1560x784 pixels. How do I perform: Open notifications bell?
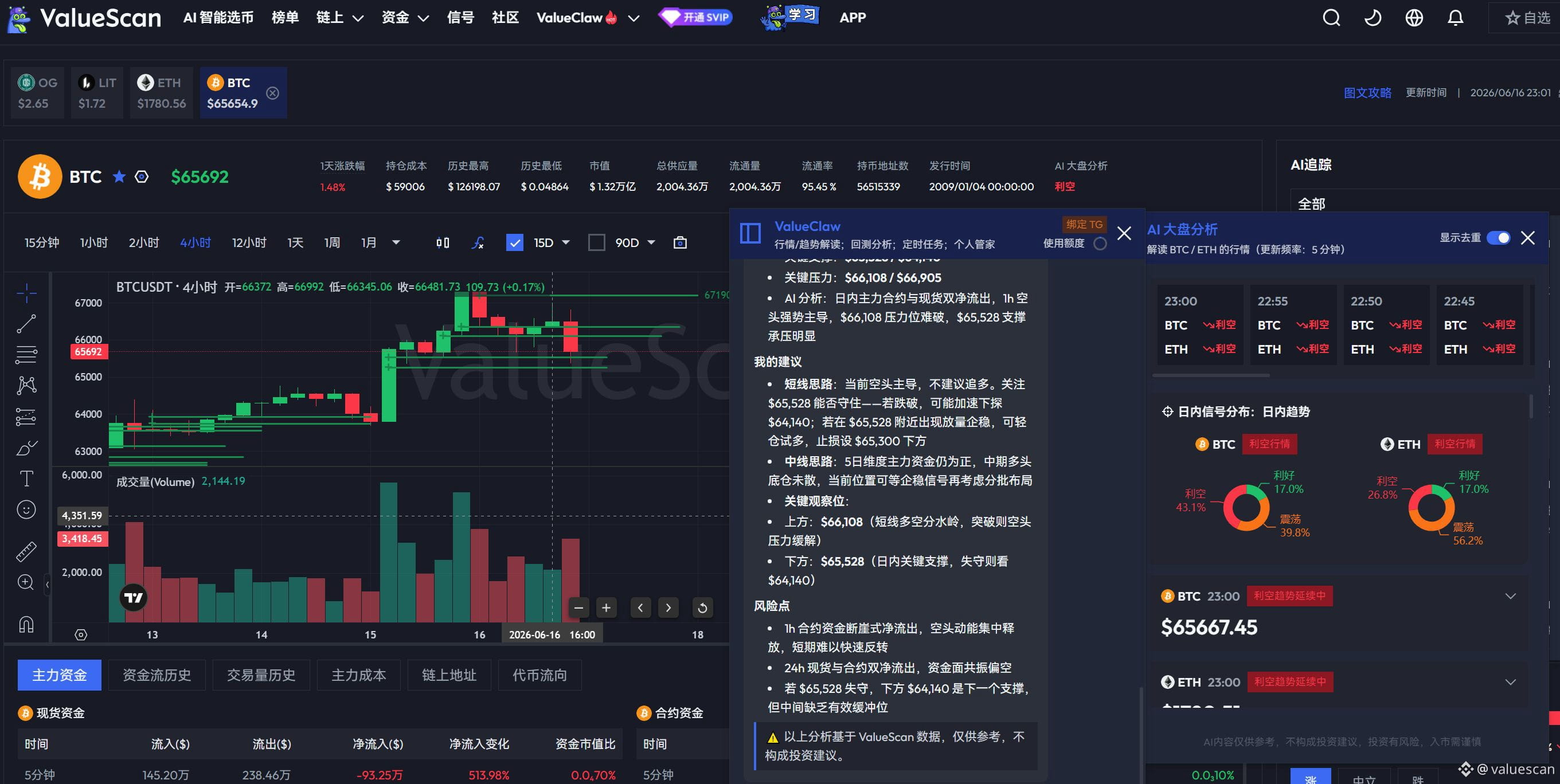click(1455, 18)
